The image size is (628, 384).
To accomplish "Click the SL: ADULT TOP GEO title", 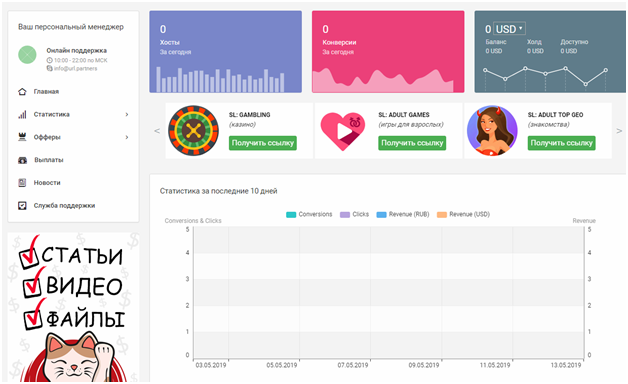I will (555, 115).
